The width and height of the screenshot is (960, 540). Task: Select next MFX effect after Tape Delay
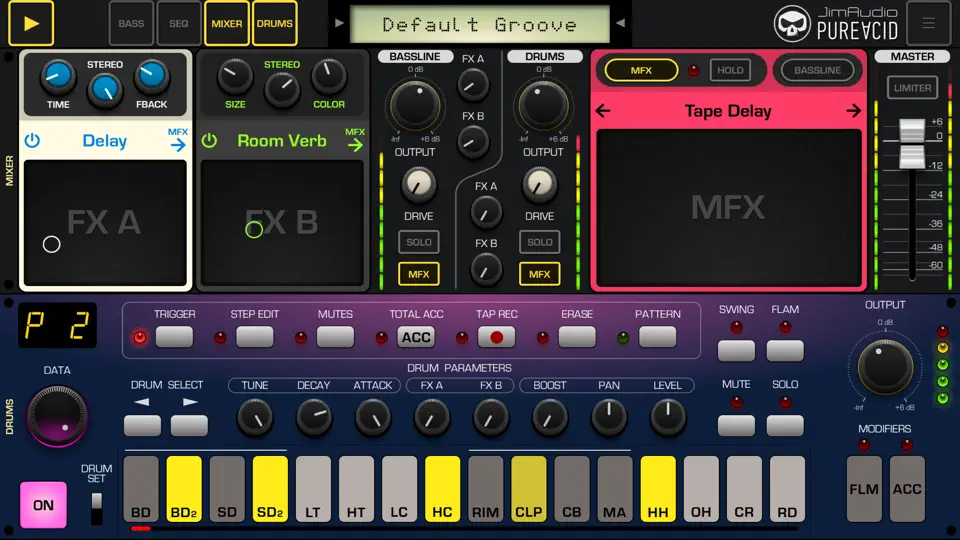pos(853,111)
